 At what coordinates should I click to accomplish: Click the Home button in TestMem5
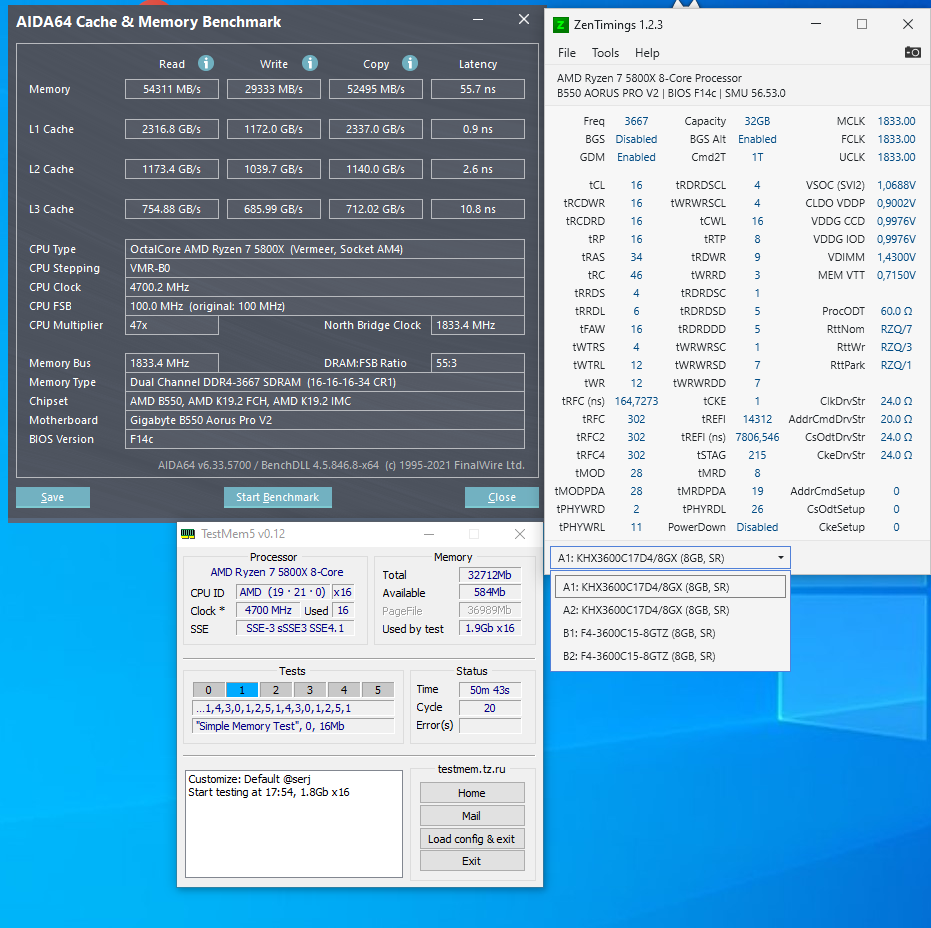click(x=471, y=793)
